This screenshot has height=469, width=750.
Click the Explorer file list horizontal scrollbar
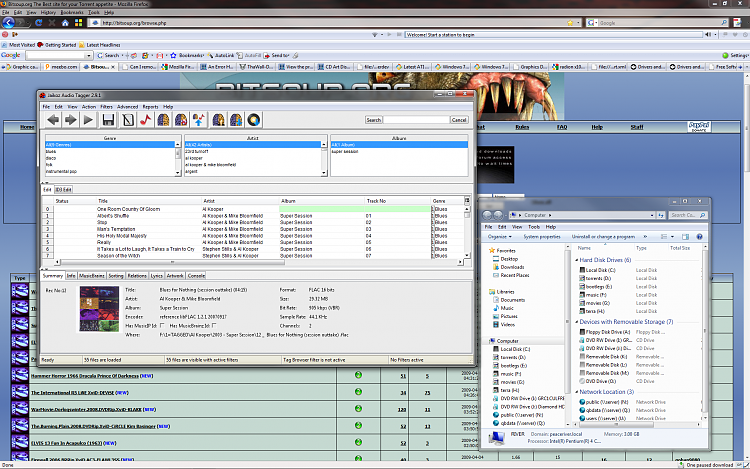click(637, 424)
